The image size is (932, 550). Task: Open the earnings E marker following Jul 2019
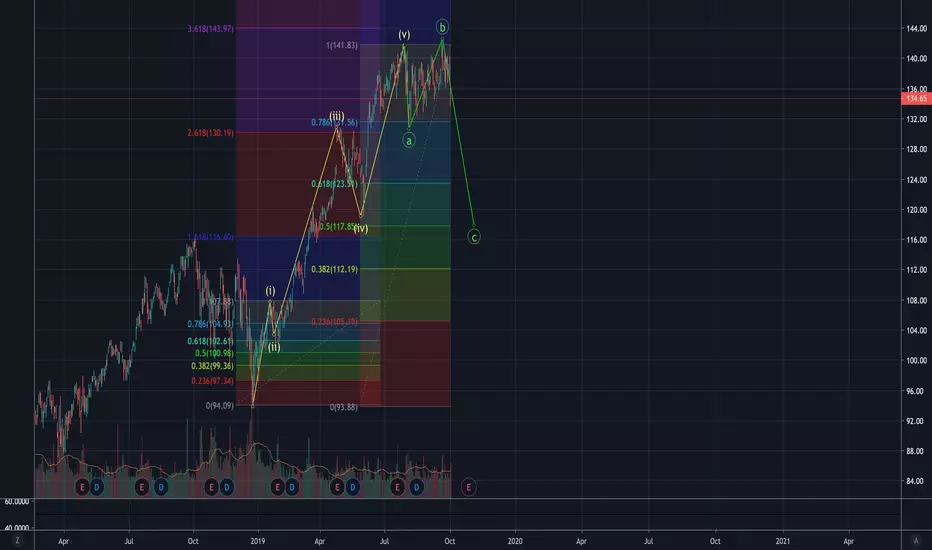[x=397, y=488]
